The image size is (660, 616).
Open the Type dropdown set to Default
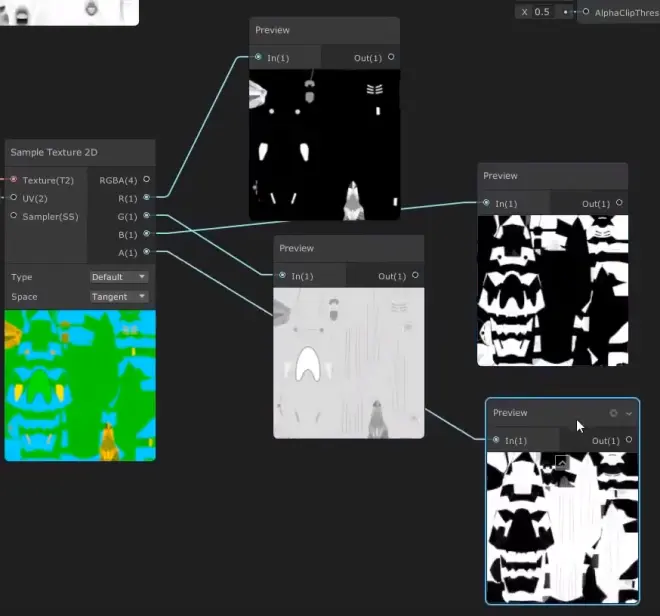[x=119, y=277]
